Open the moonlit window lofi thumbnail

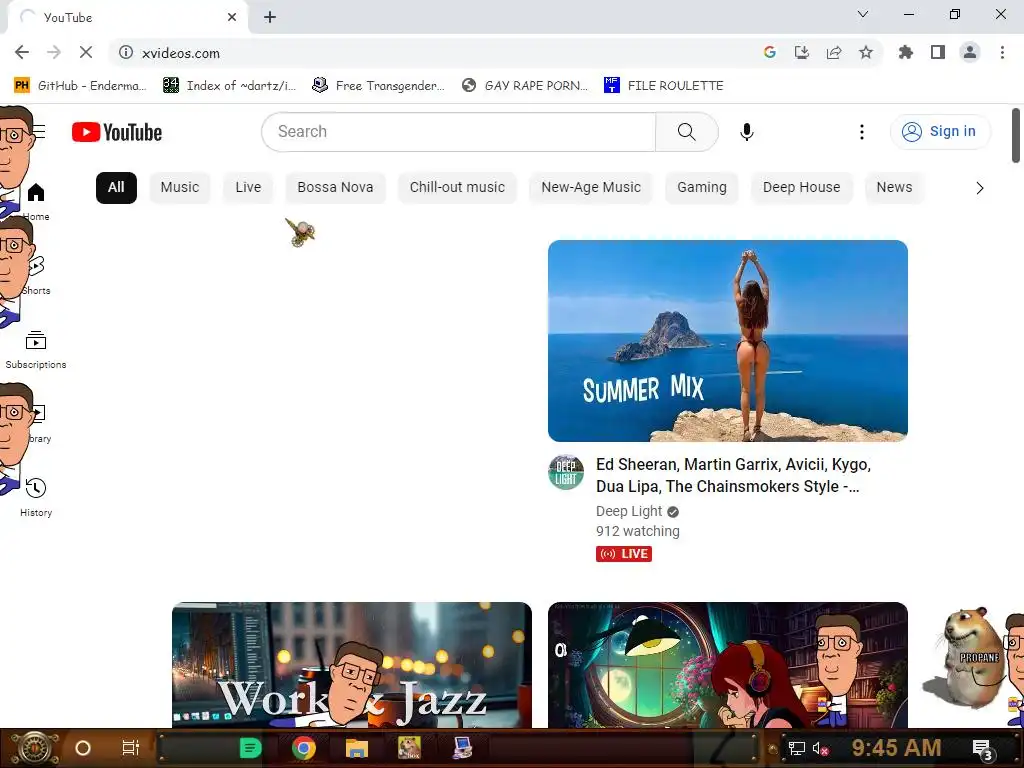728,665
